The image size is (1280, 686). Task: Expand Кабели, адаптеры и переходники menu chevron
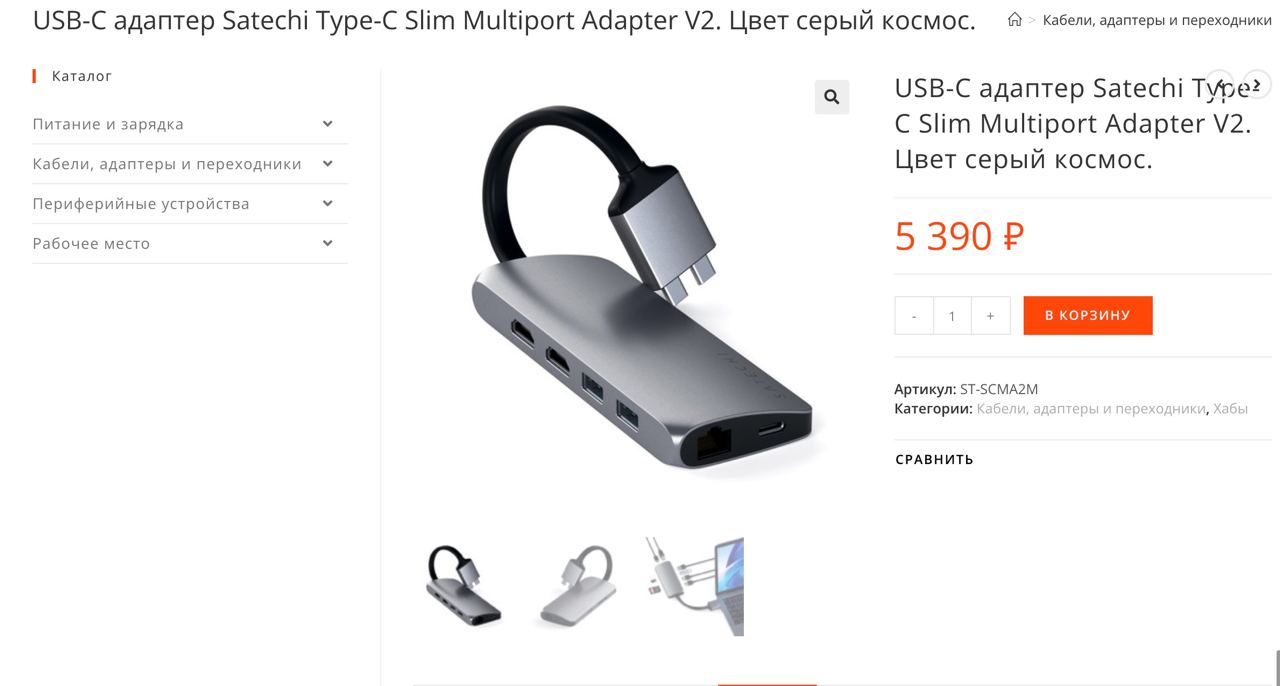(x=327, y=164)
